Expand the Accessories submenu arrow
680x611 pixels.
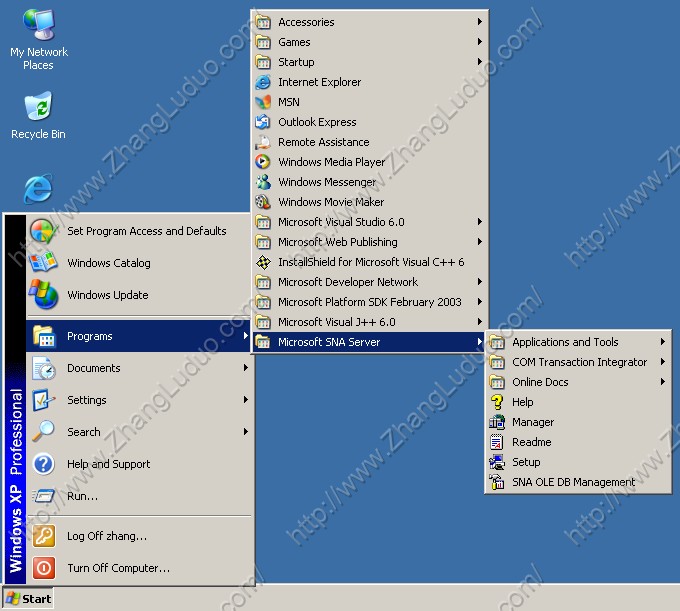pos(480,22)
